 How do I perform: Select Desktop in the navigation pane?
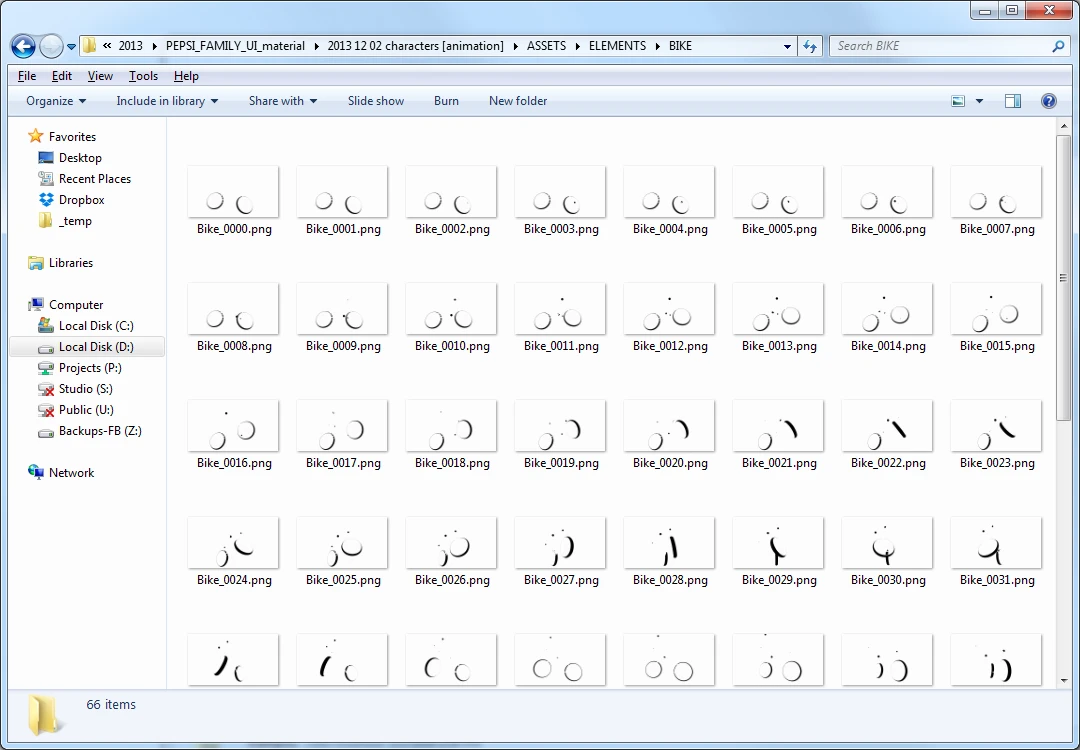point(70,158)
